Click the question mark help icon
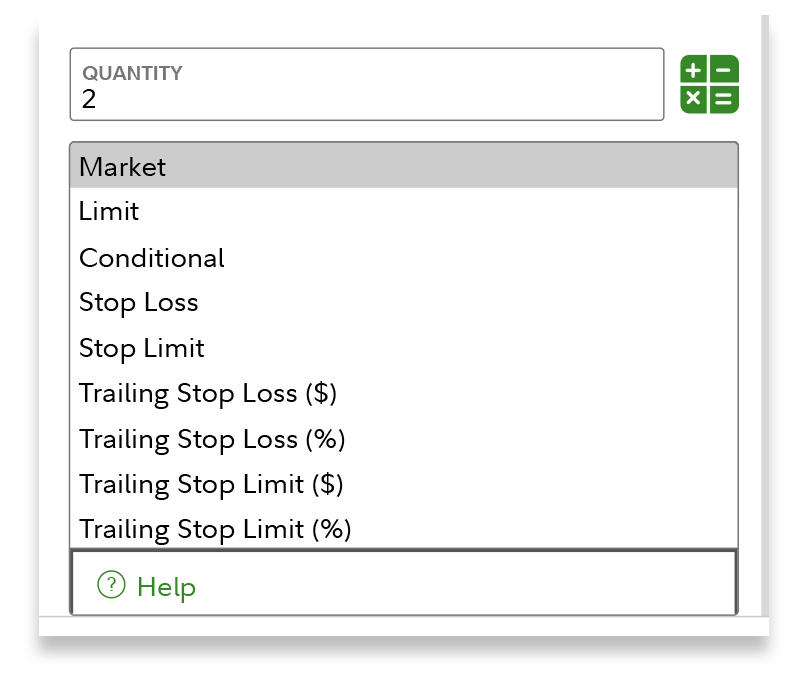Screen dimensions: 807x675 (110, 586)
